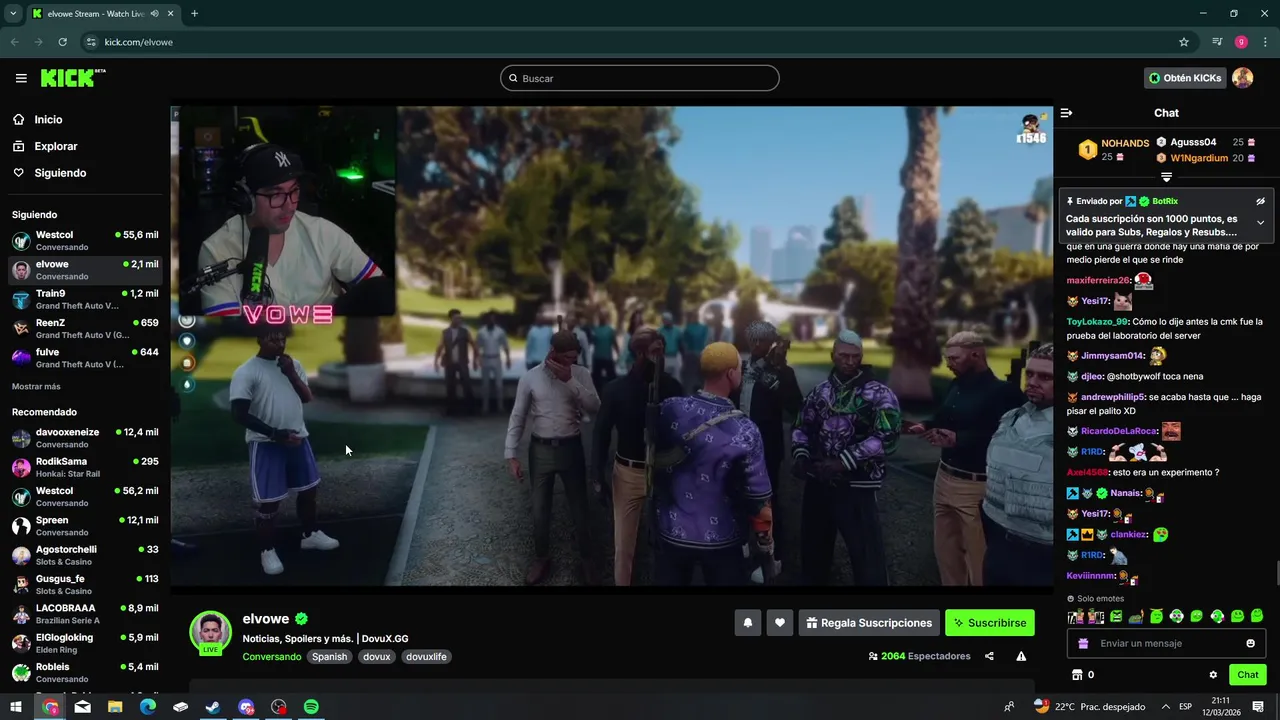Click the ToyLokazo_99 username in chat

coord(1097,322)
